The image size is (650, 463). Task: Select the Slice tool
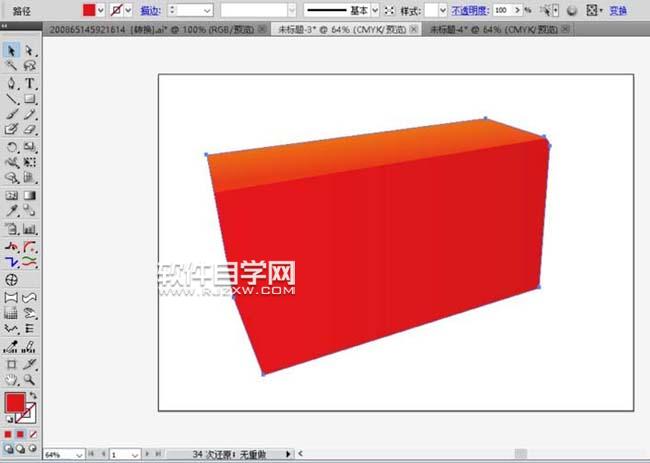[29, 364]
